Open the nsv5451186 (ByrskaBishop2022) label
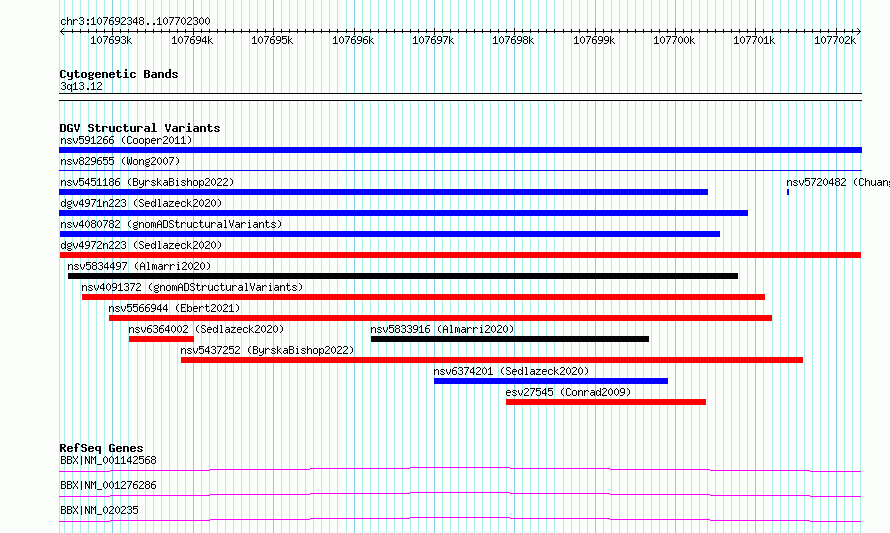The image size is (890, 533). pos(147,182)
